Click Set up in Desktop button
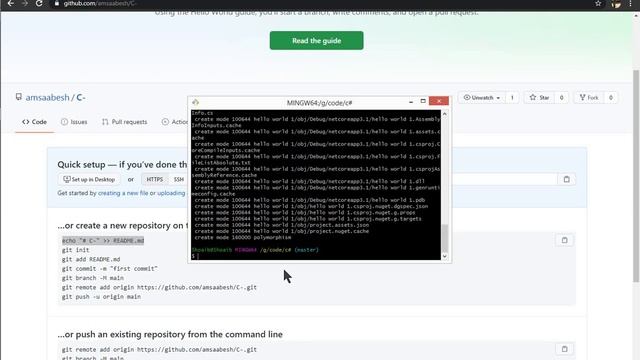640x360 pixels. [x=89, y=179]
